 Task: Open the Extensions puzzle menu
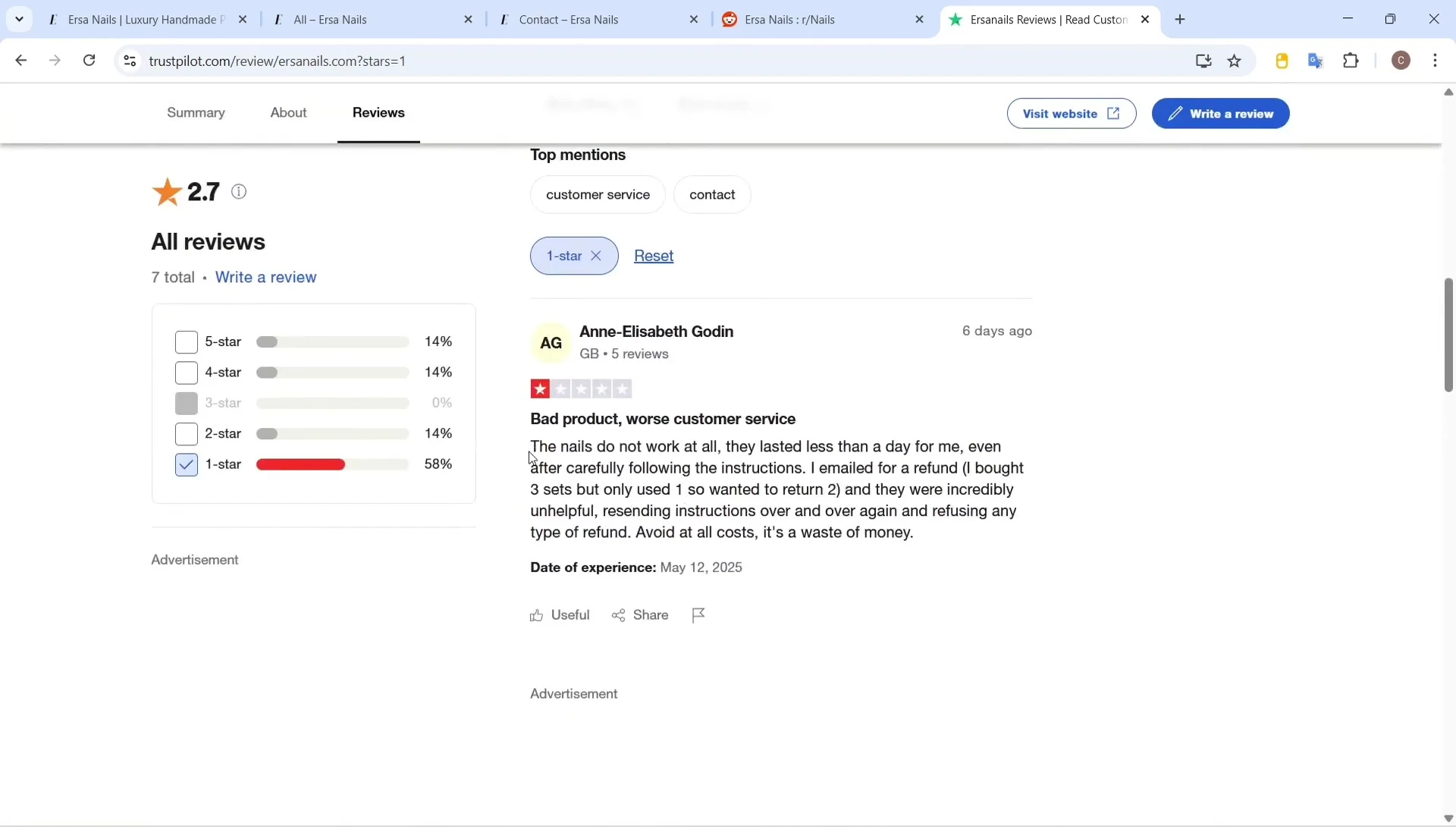(1351, 61)
